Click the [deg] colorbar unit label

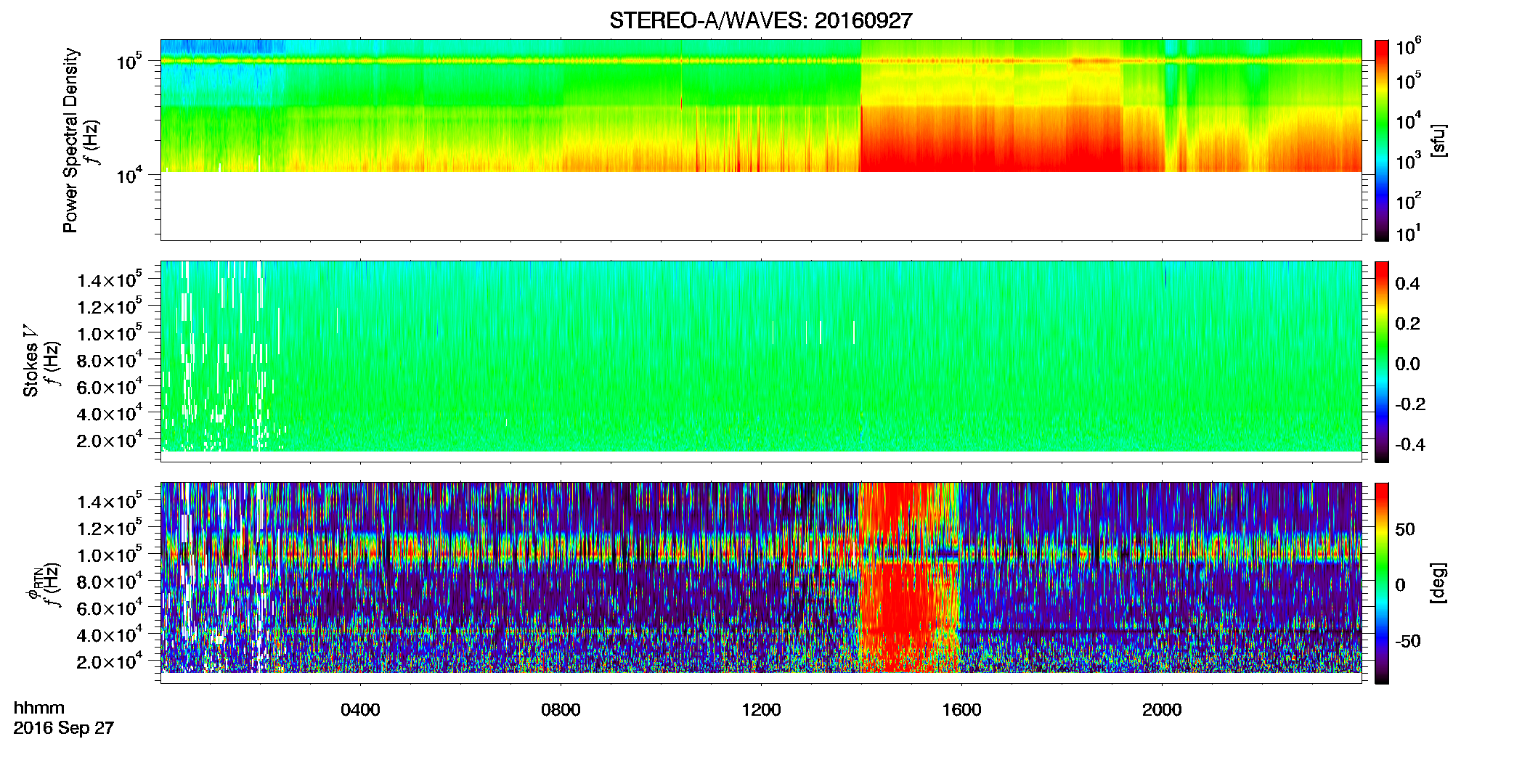[1438, 583]
